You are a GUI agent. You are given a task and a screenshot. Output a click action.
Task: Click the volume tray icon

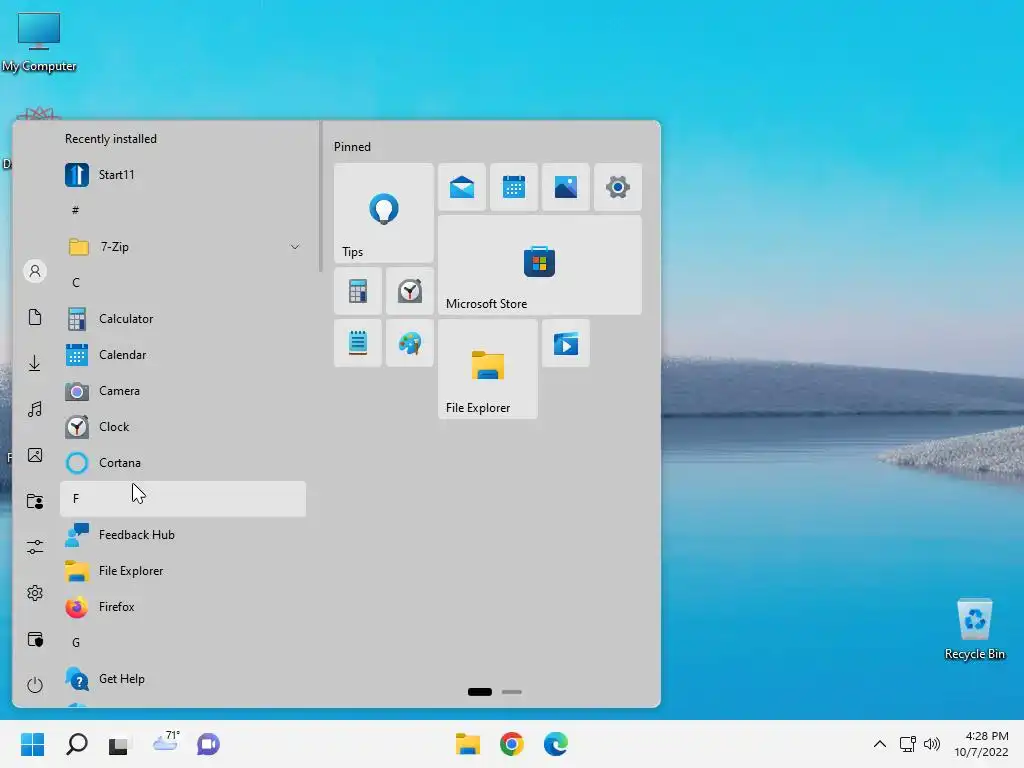click(x=932, y=744)
